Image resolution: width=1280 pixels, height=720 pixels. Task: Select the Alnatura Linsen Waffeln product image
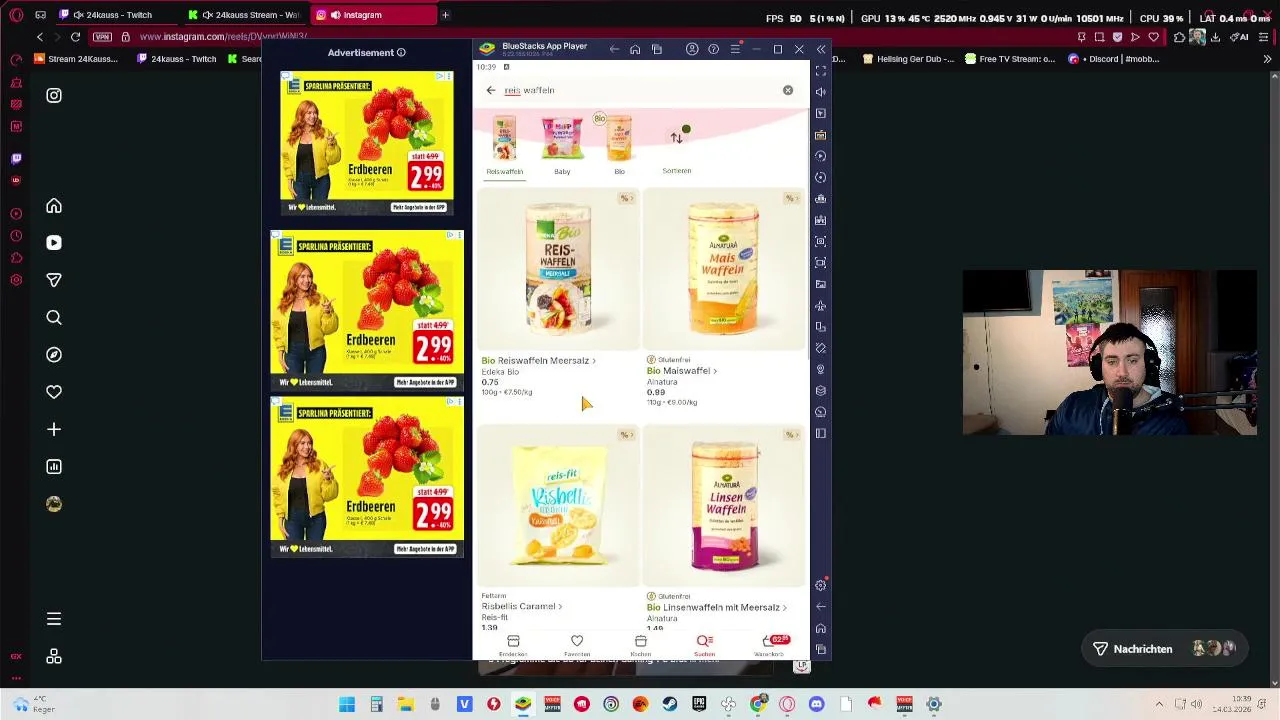tap(723, 505)
